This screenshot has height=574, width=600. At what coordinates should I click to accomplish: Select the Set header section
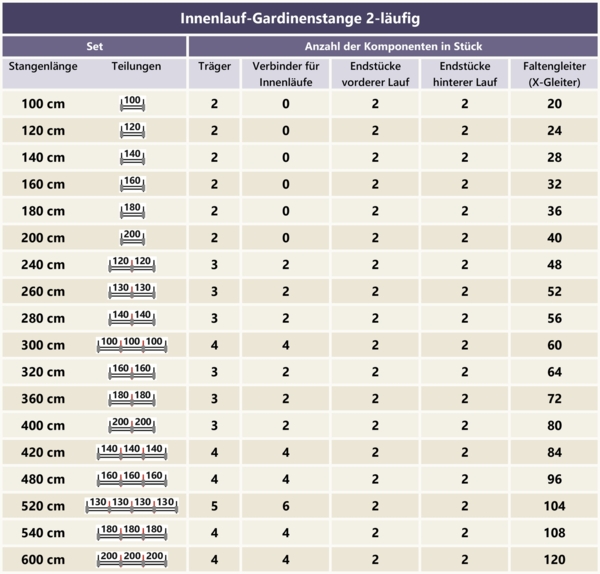pyautogui.click(x=94, y=47)
